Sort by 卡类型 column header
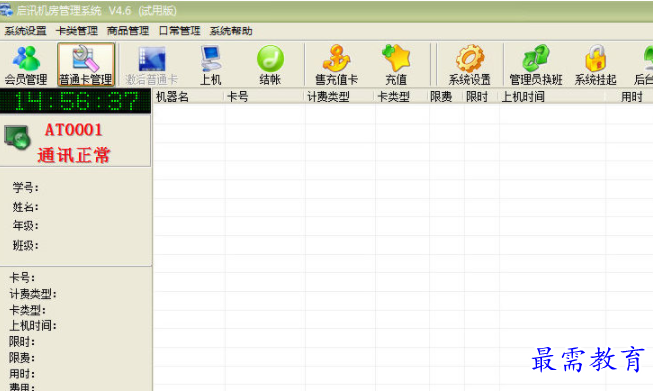653x391 pixels. (402, 97)
